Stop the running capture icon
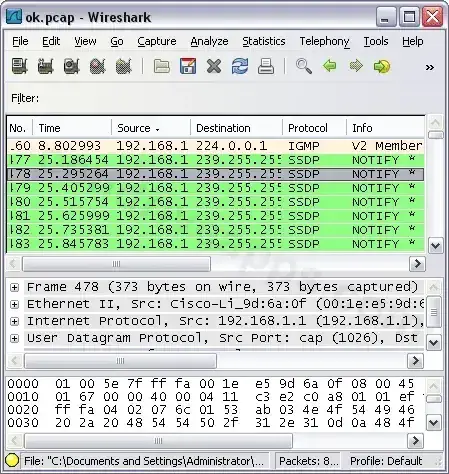The height and width of the screenshot is (474, 449). [98, 66]
